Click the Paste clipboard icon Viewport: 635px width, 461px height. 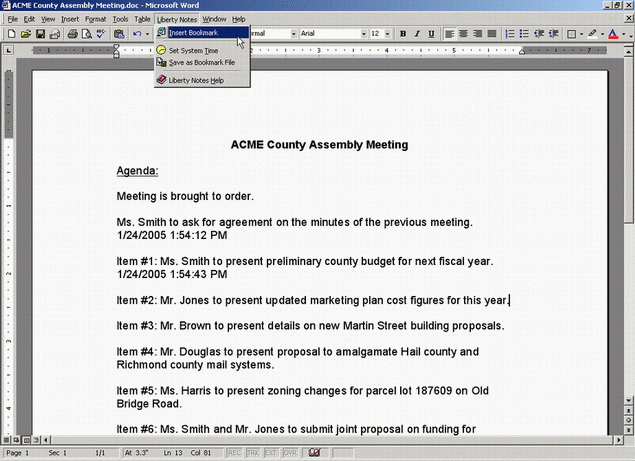(x=119, y=34)
